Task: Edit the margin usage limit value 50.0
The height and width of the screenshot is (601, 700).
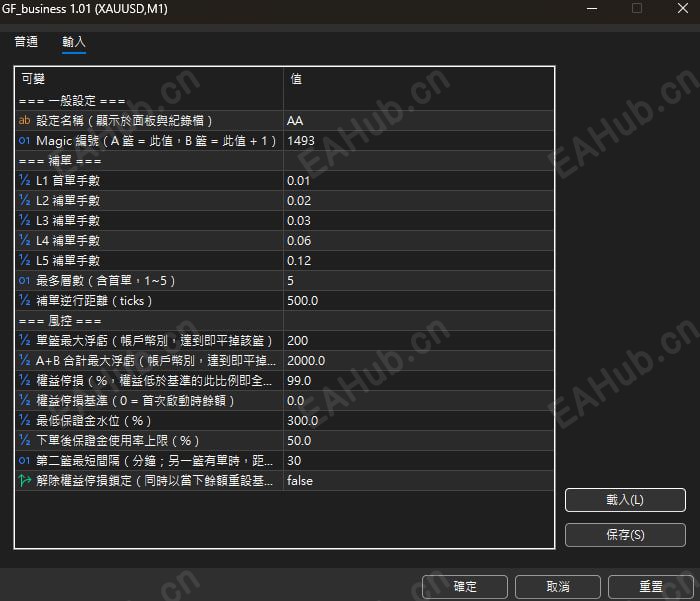Action: [418, 441]
